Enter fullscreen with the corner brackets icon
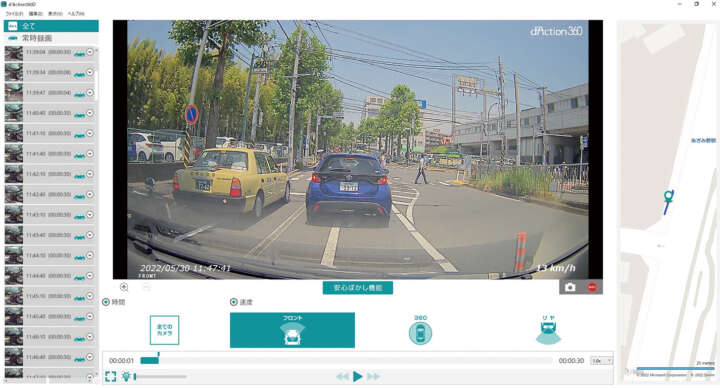The height and width of the screenshot is (388, 720). pyautogui.click(x=111, y=377)
